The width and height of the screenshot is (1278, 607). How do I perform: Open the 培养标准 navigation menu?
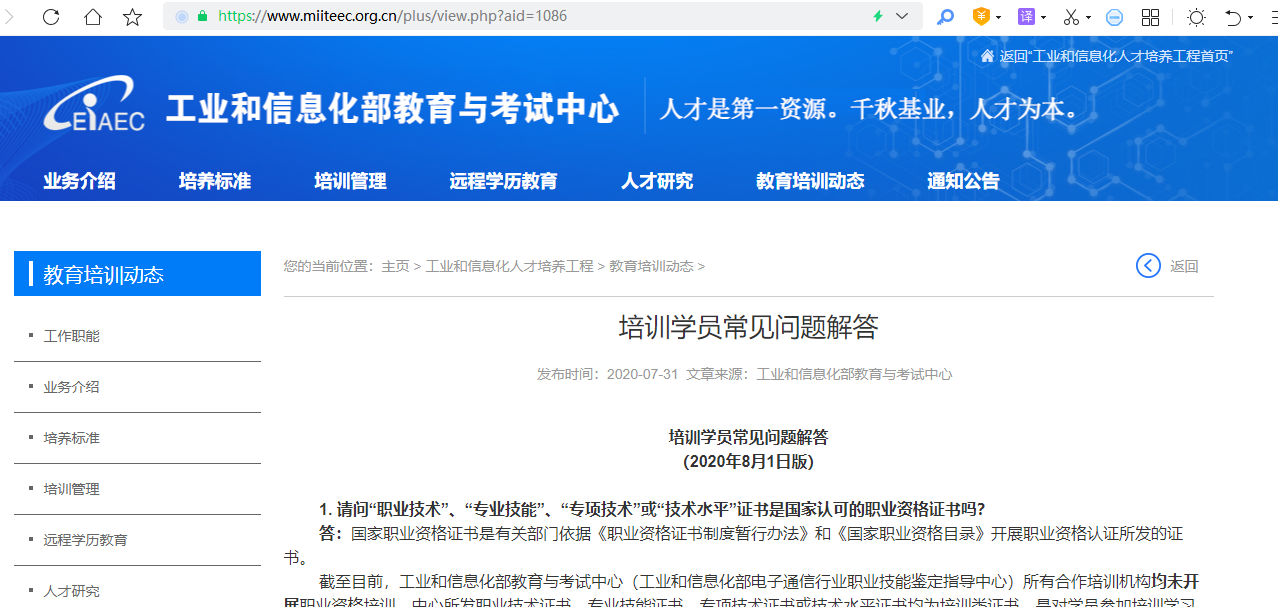point(215,181)
